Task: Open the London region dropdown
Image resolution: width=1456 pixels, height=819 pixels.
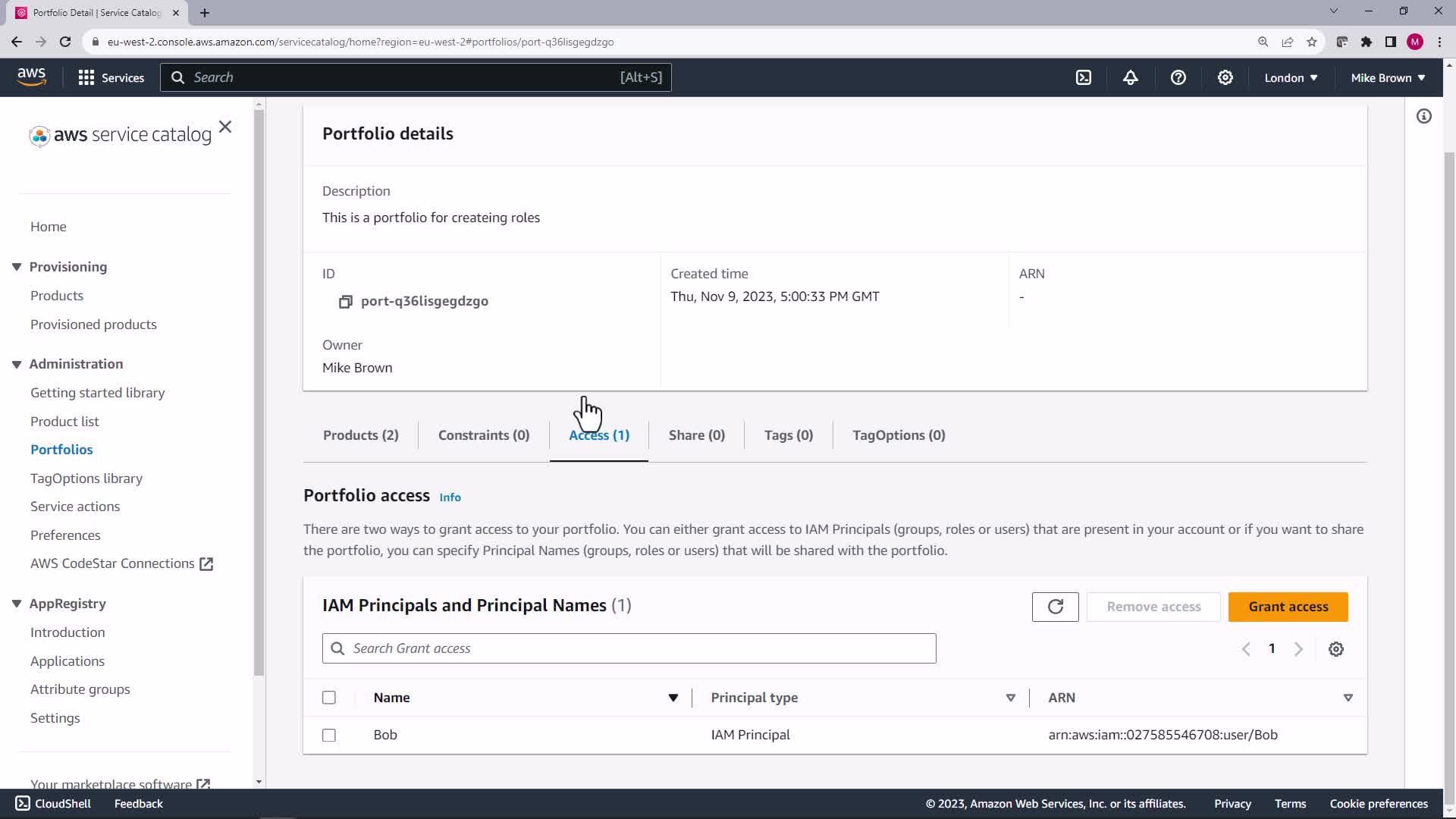Action: (1291, 77)
